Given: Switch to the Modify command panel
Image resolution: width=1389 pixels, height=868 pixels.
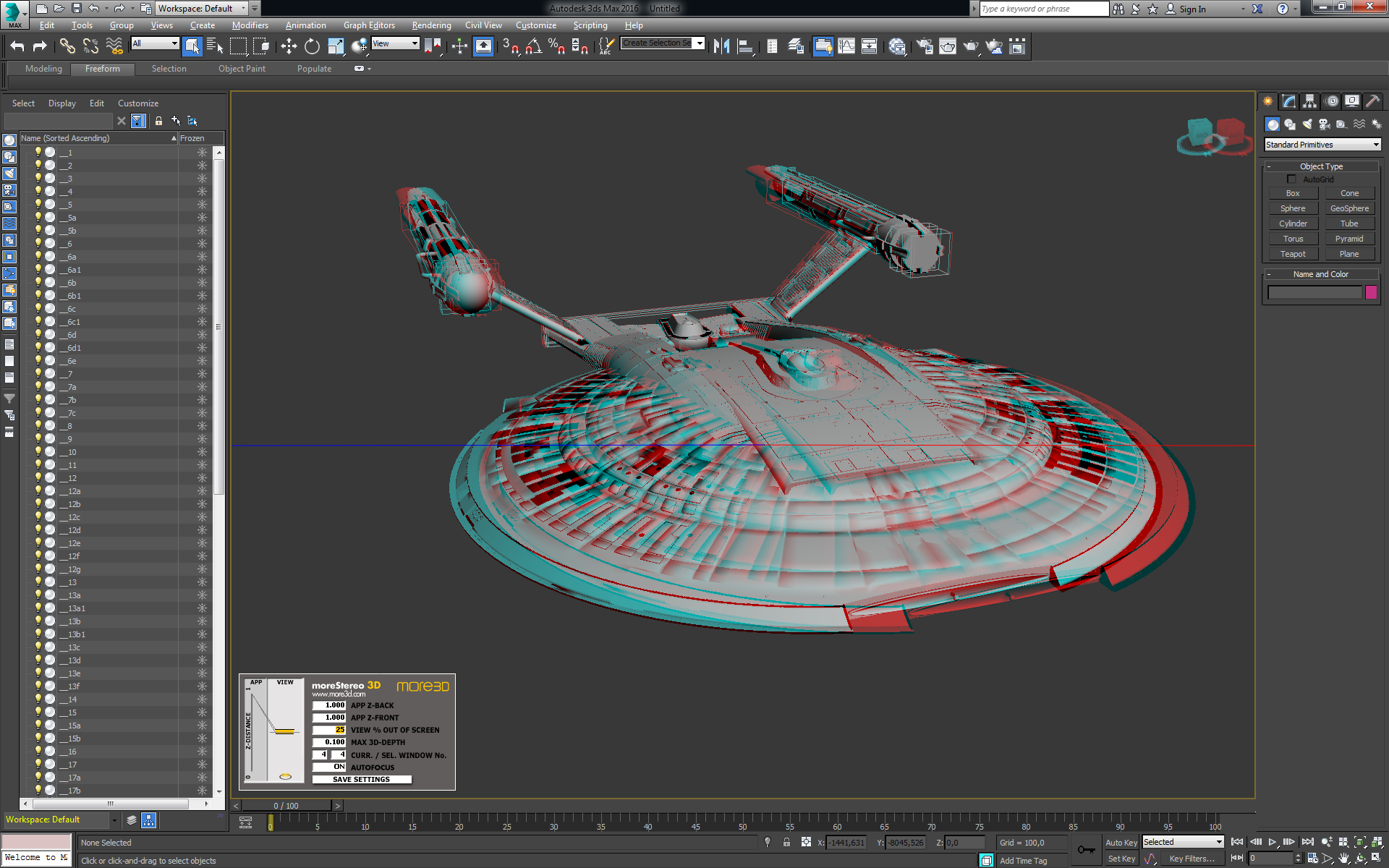Looking at the screenshot, I should point(1289,101).
